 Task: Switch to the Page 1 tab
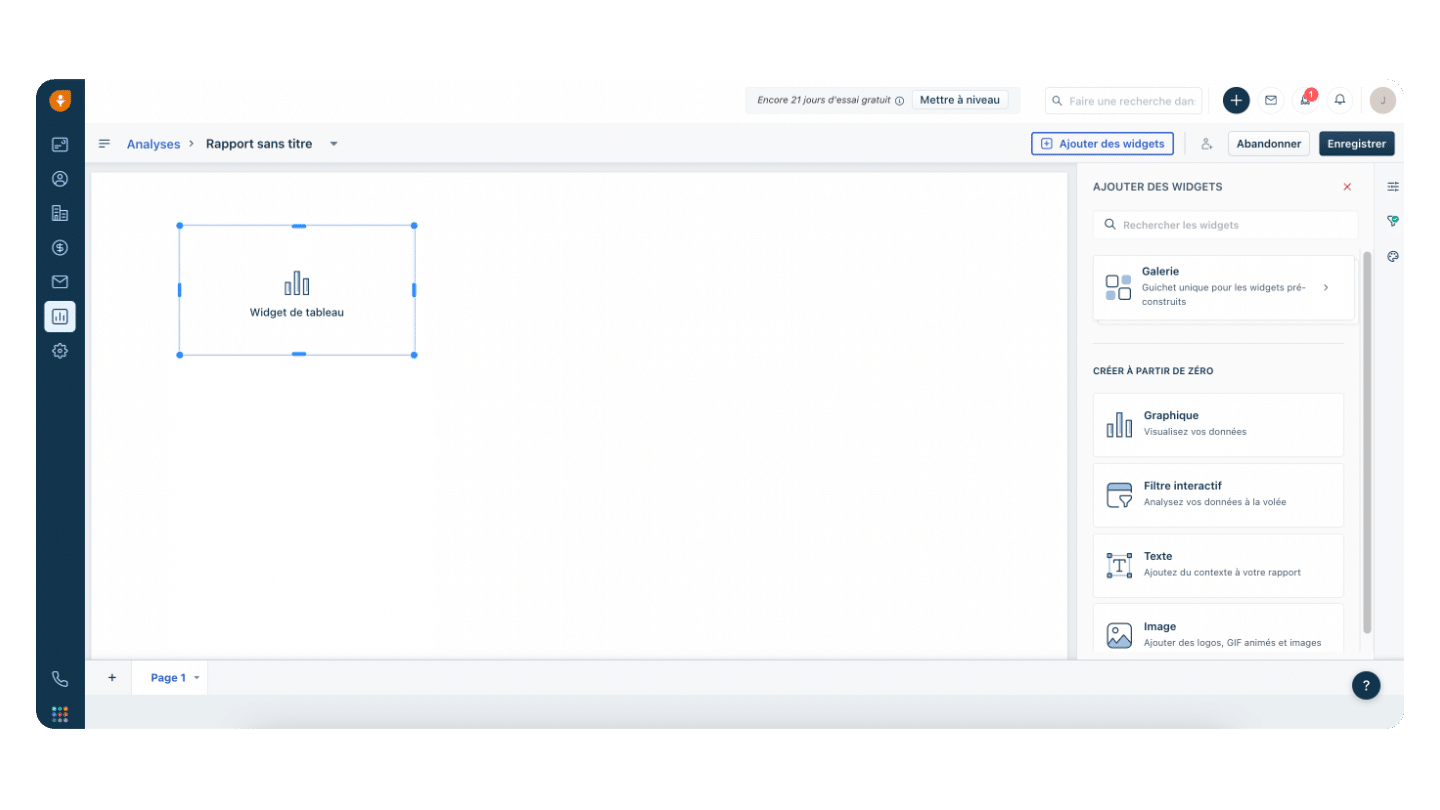[168, 678]
